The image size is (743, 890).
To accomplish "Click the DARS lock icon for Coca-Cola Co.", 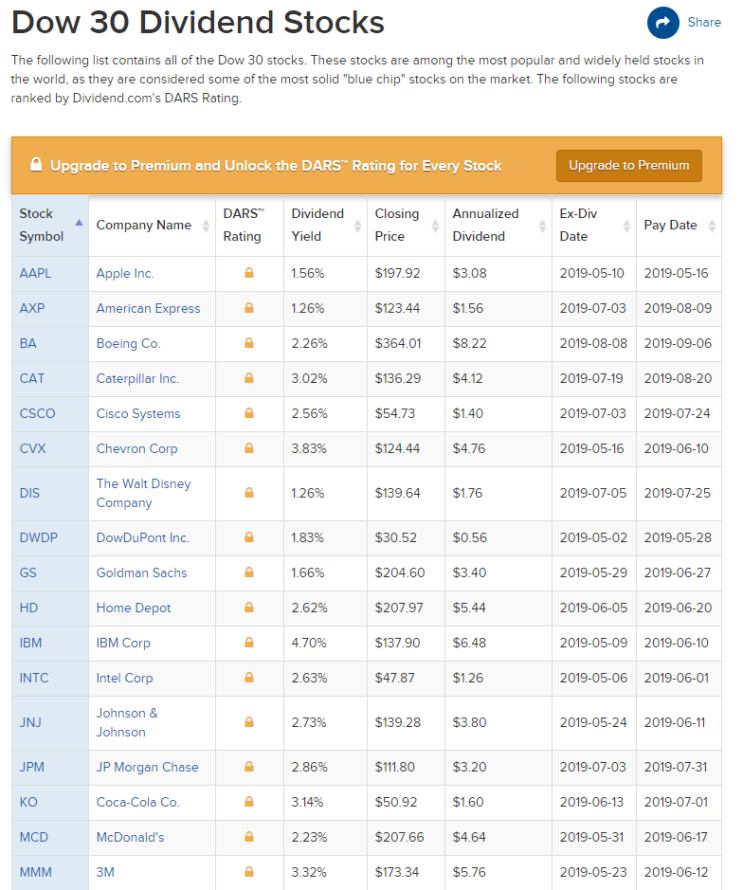I will pyautogui.click(x=249, y=802).
